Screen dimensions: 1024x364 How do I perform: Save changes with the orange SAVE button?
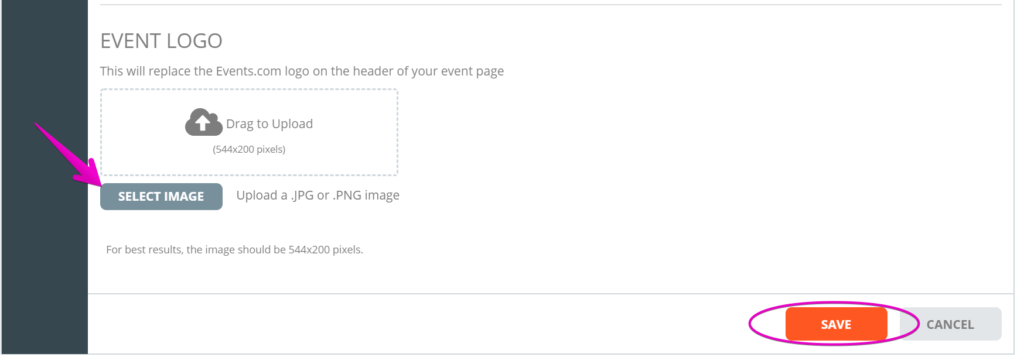point(836,324)
